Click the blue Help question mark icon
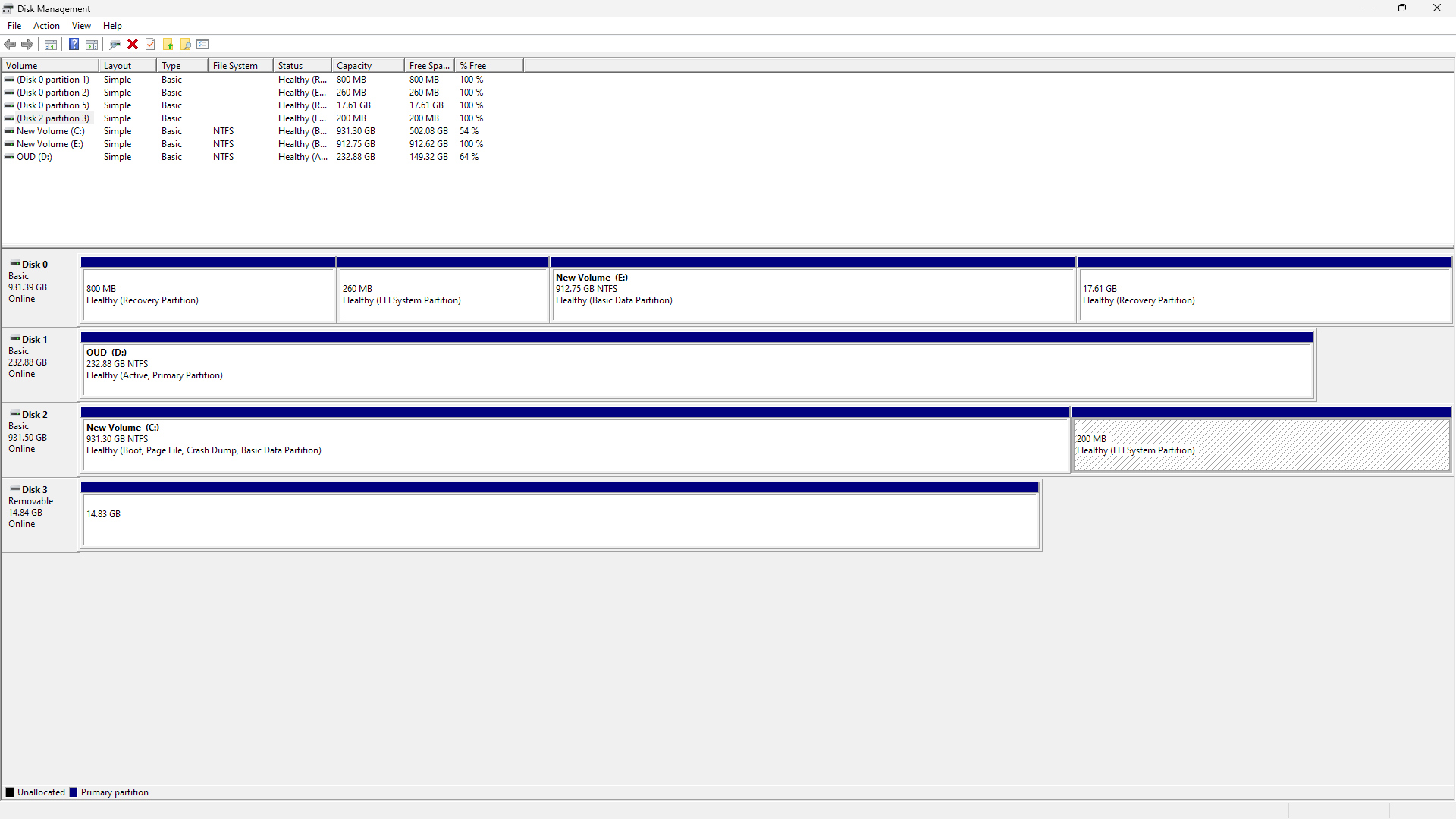1456x819 pixels. (x=74, y=44)
